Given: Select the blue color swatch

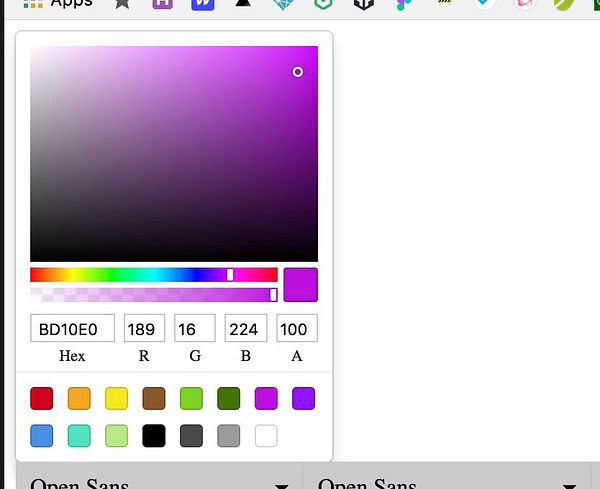Looking at the screenshot, I should 42,435.
